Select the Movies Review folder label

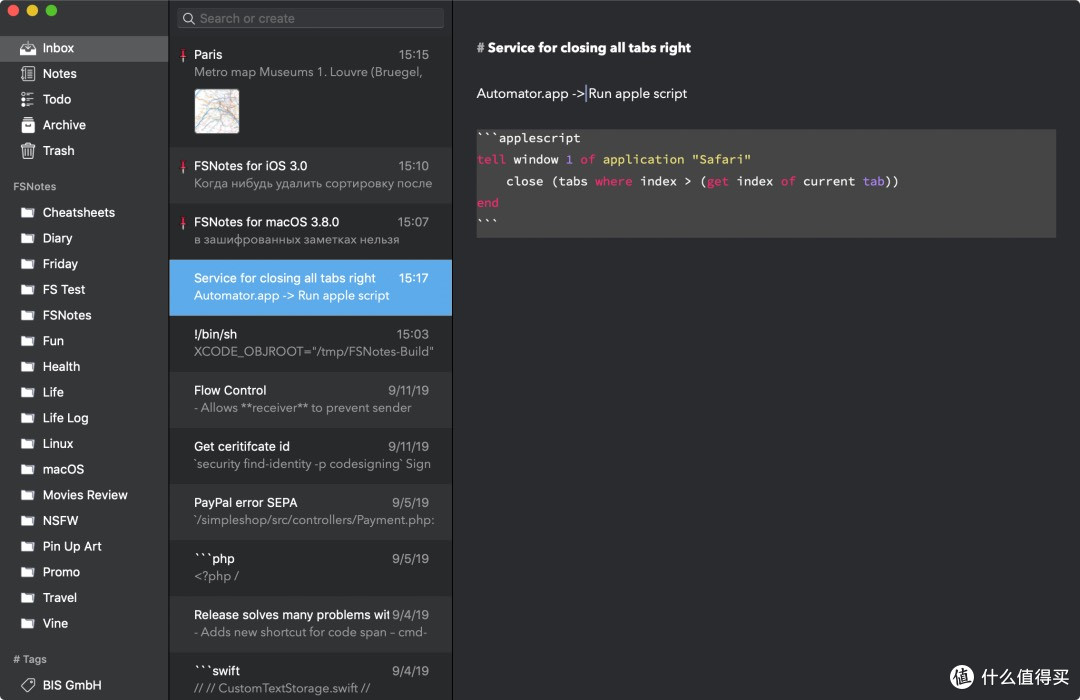coord(85,495)
